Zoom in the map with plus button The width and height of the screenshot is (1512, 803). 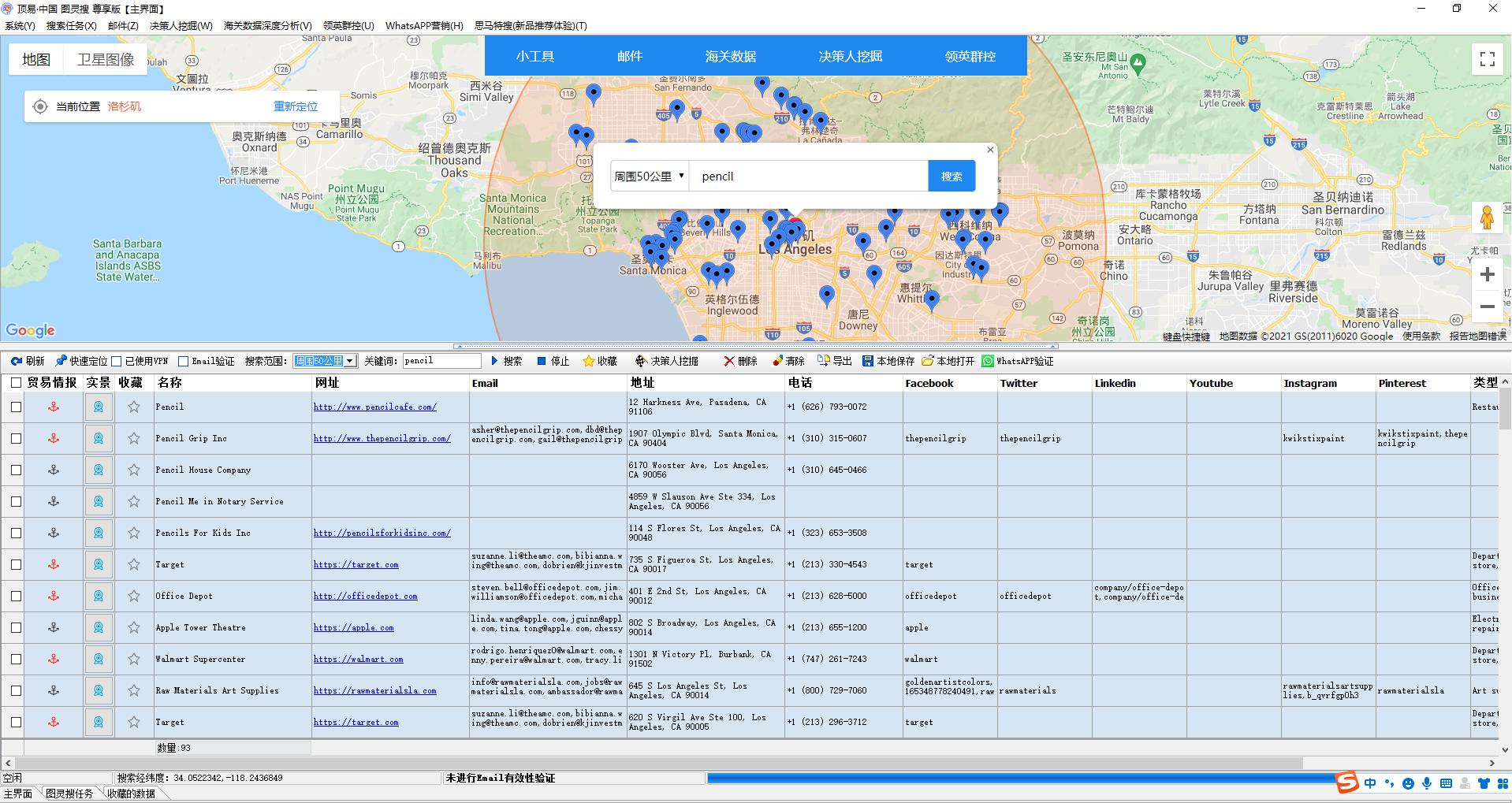click(1487, 274)
